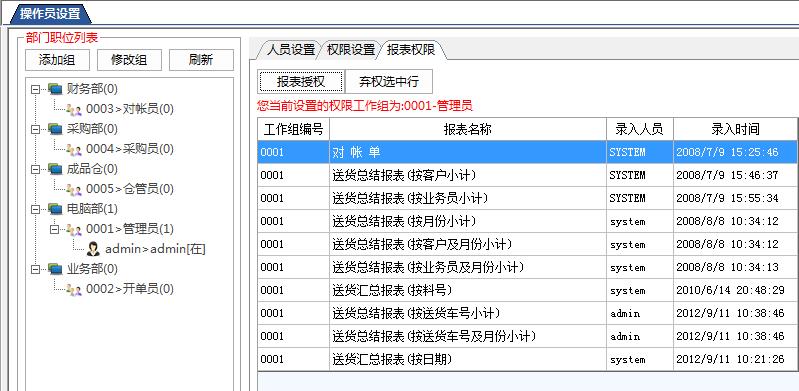Click the 添加组 button
The width and height of the screenshot is (799, 391).
(x=57, y=60)
